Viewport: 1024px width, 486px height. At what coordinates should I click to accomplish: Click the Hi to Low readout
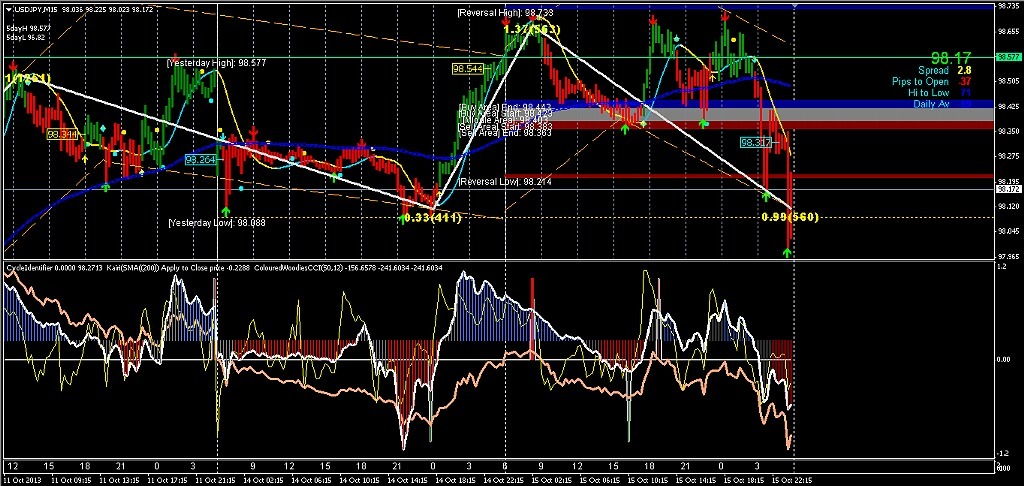942,93
